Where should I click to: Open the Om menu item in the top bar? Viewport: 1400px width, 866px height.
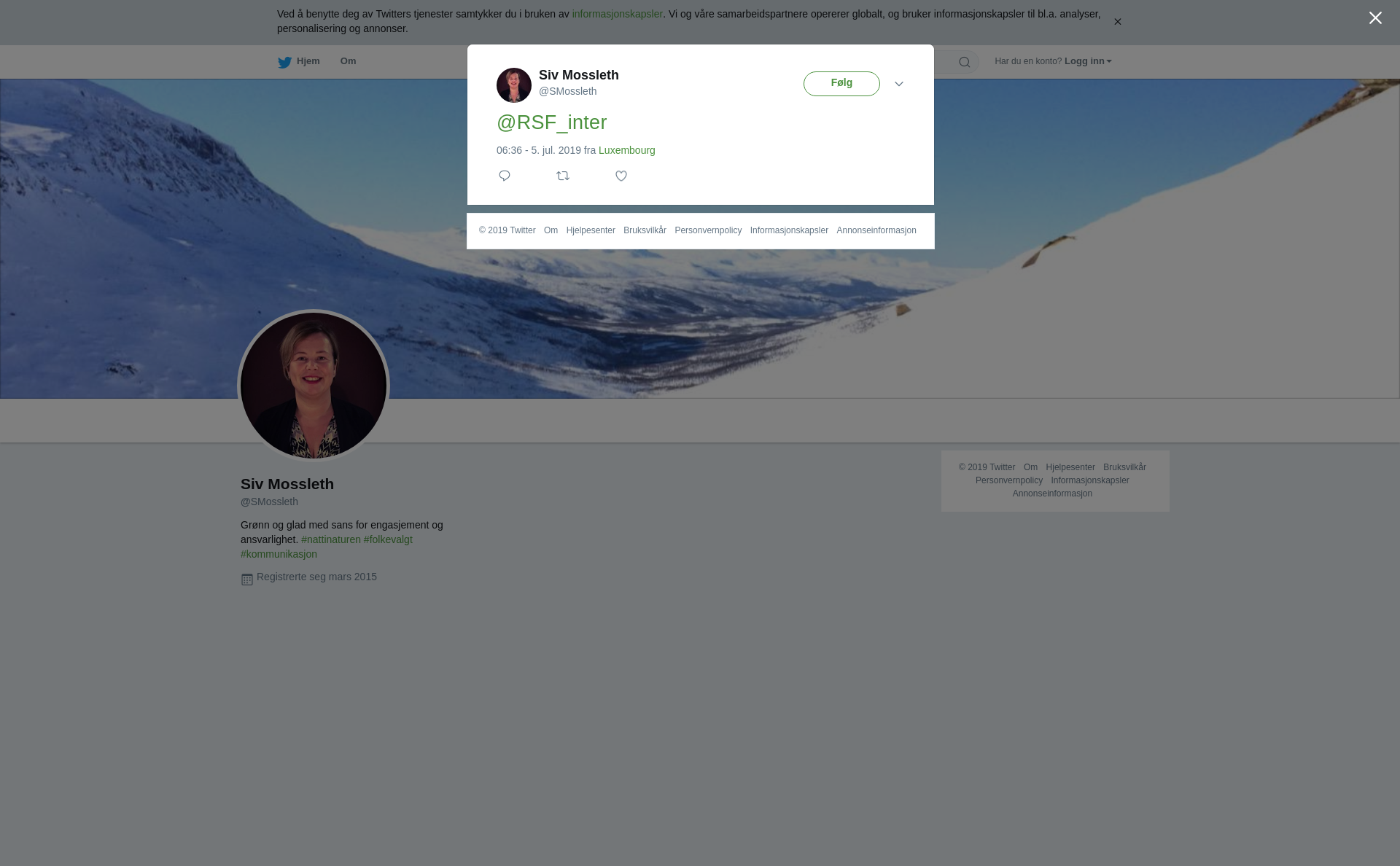tap(348, 61)
